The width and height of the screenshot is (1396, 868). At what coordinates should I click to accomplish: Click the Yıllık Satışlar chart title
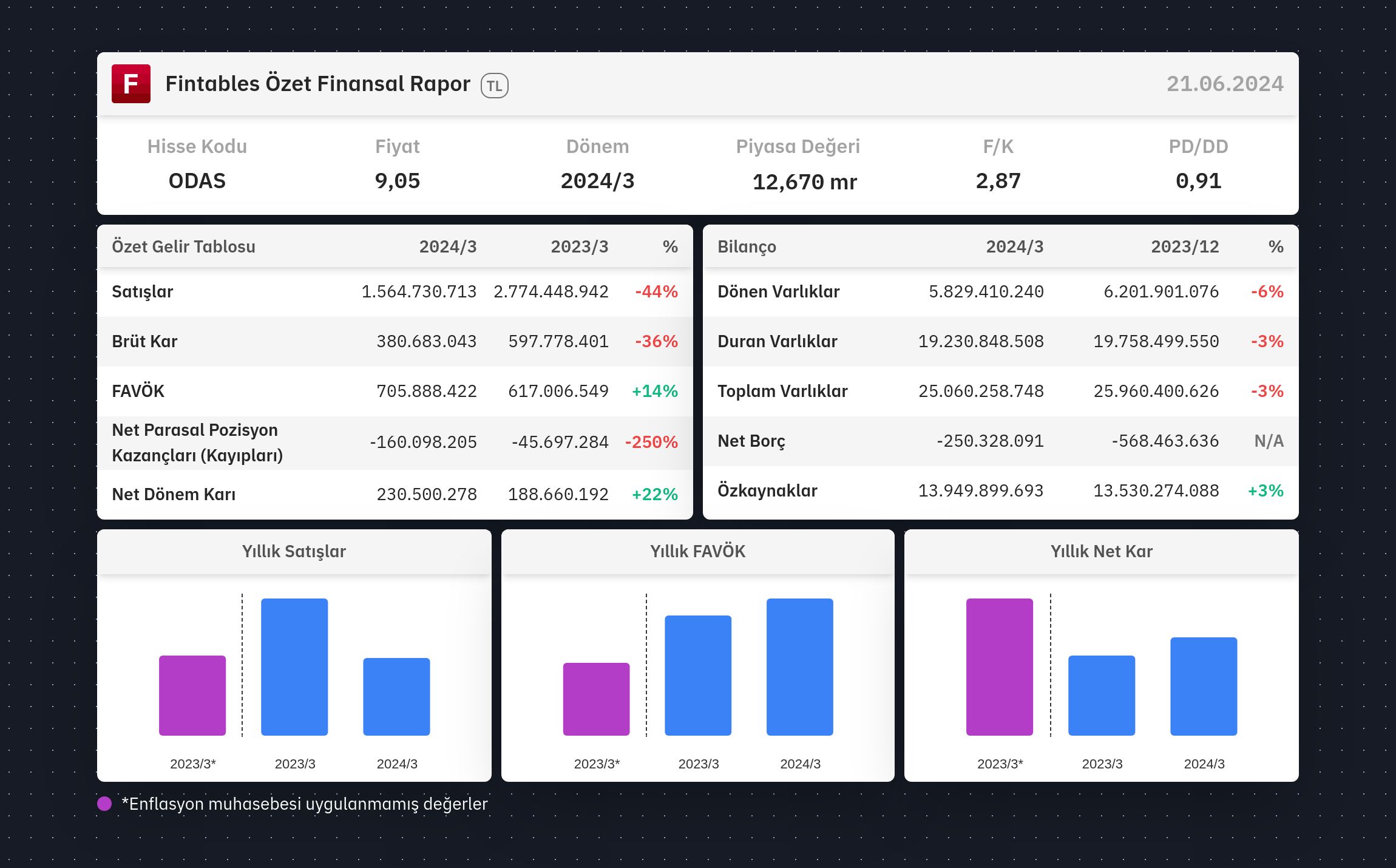[294, 551]
